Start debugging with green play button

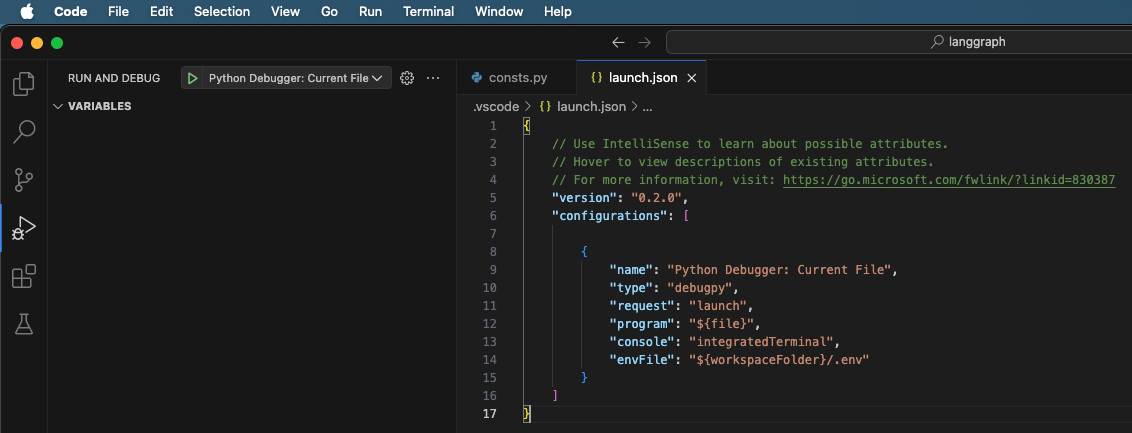tap(192, 78)
